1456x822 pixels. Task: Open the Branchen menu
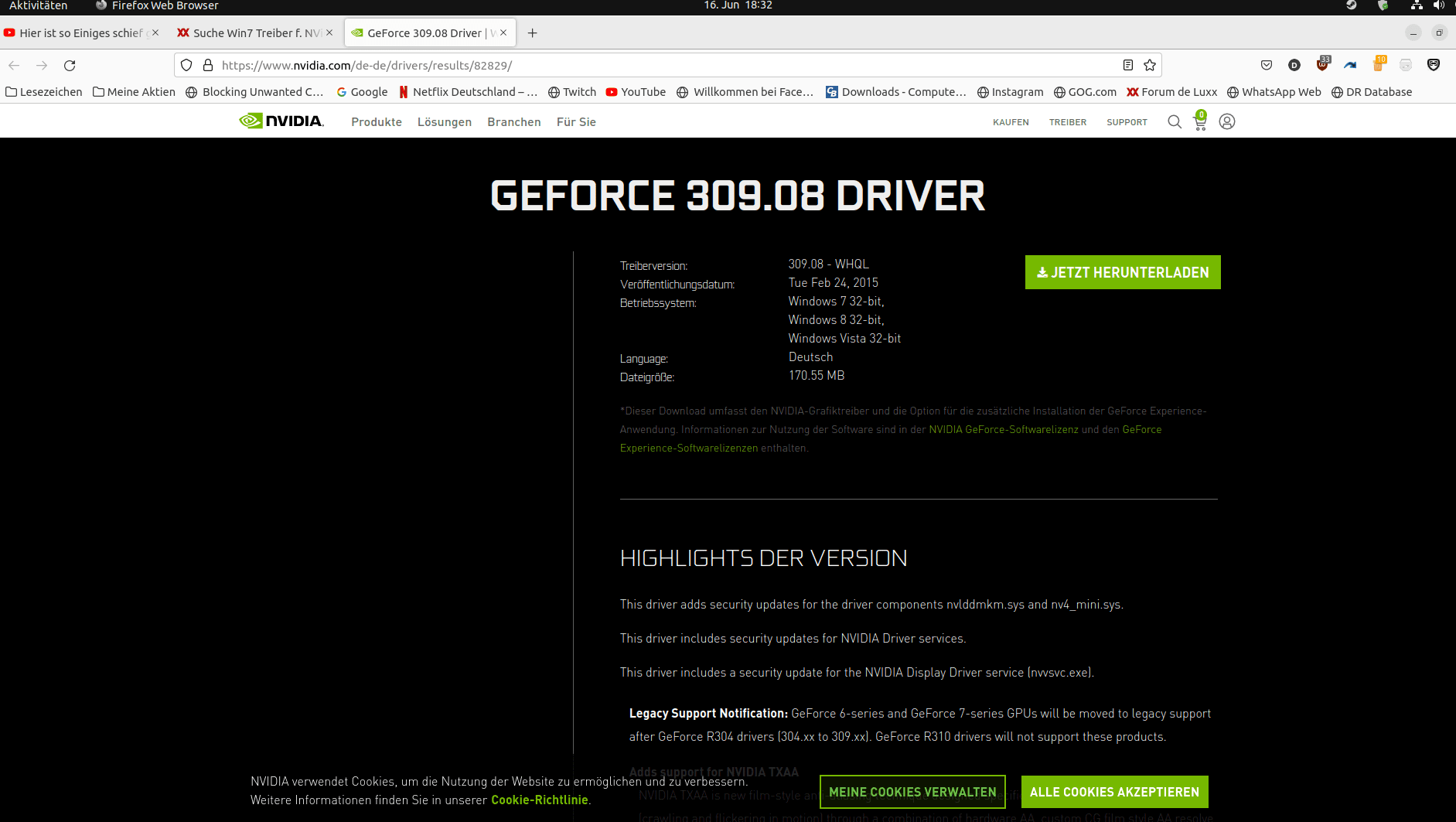(x=514, y=122)
